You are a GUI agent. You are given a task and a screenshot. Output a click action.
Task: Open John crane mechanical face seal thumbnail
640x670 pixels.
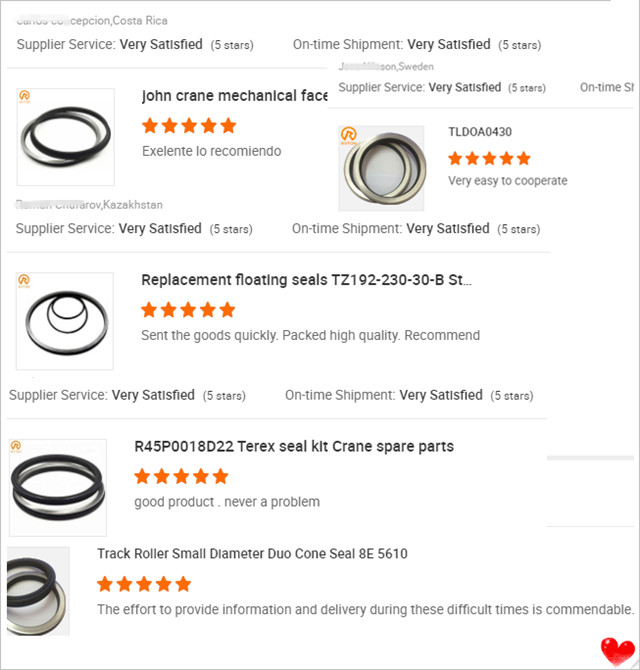click(66, 137)
